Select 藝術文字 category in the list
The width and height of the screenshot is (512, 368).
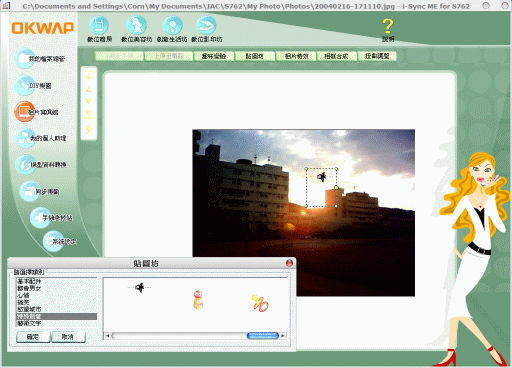pos(57,323)
